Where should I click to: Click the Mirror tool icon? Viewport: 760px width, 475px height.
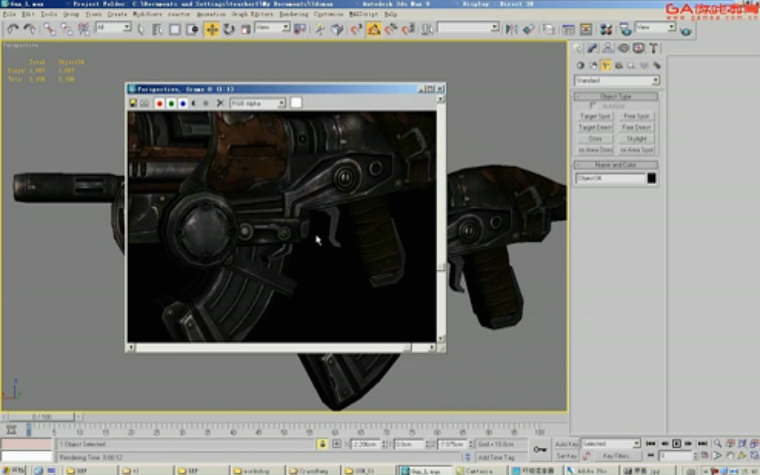[x=512, y=29]
